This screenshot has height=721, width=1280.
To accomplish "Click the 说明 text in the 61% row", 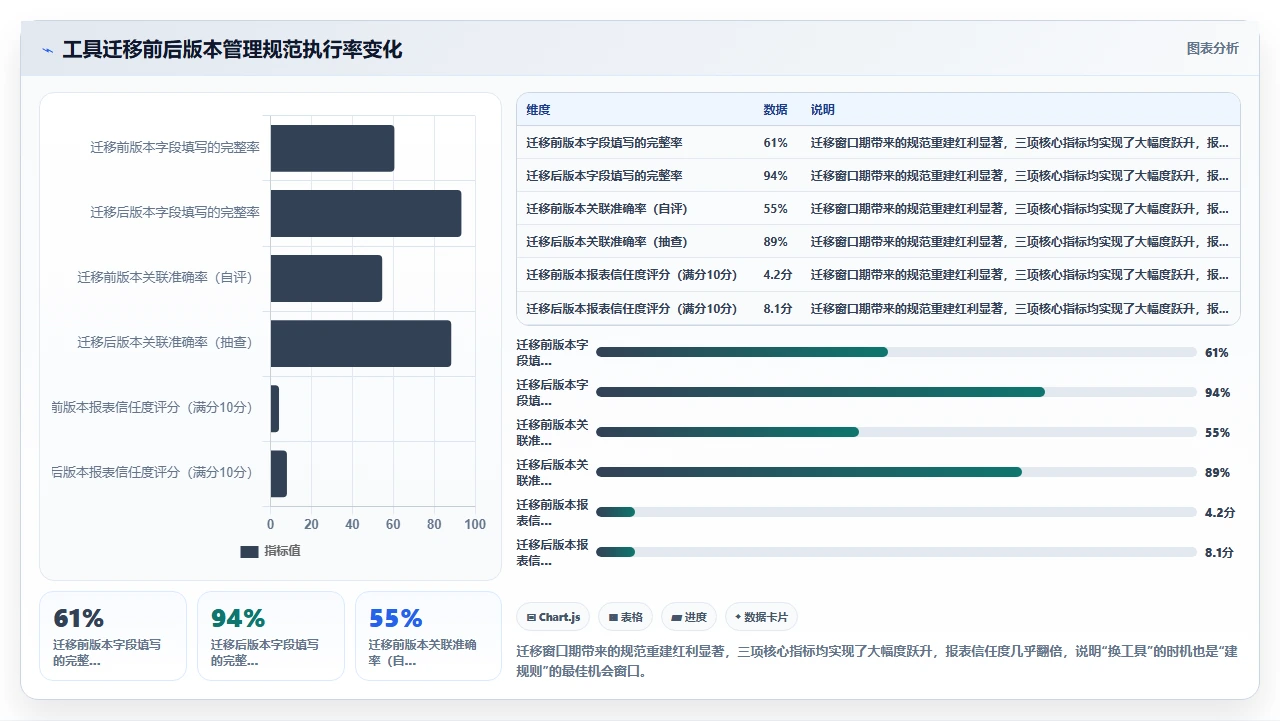I will [1019, 143].
